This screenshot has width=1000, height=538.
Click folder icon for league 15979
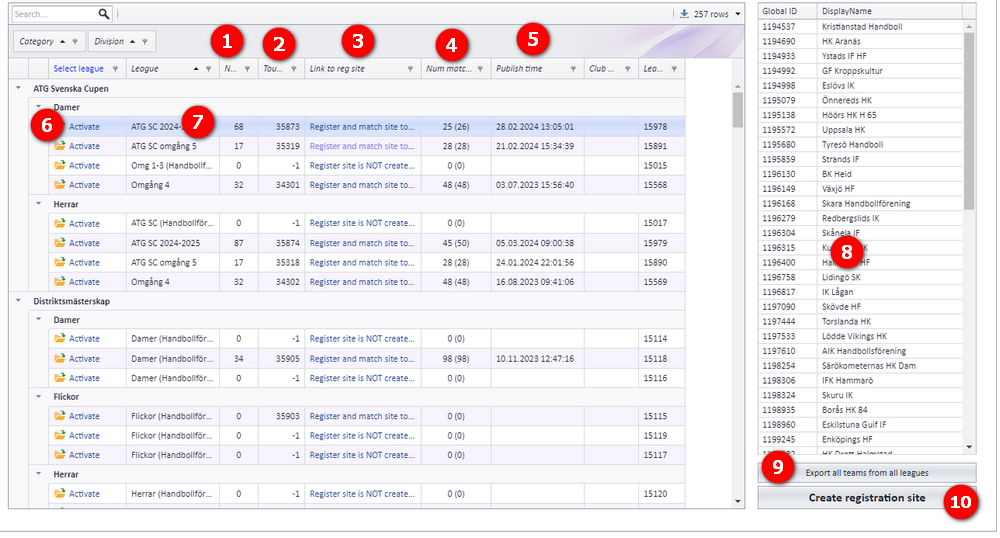pyautogui.click(x=60, y=243)
